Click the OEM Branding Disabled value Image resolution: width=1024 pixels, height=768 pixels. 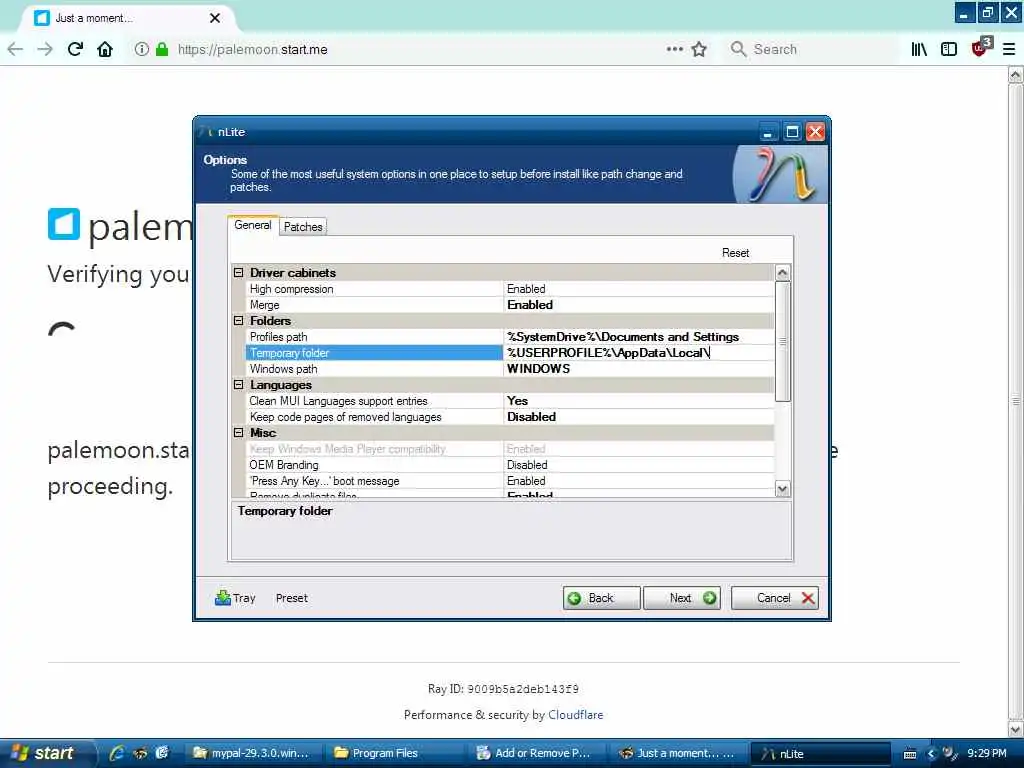coord(639,465)
